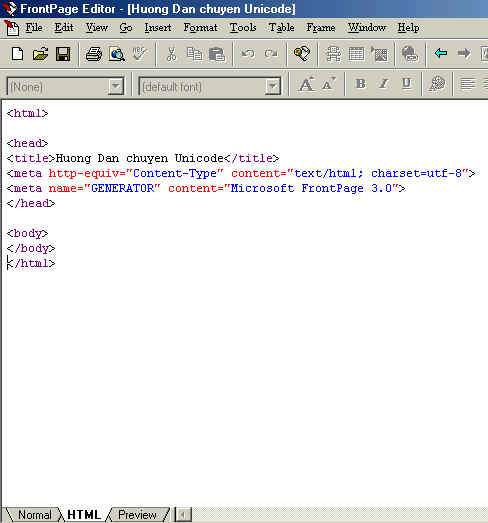Open the Window menu
This screenshot has width=488, height=523.
pos(367,28)
